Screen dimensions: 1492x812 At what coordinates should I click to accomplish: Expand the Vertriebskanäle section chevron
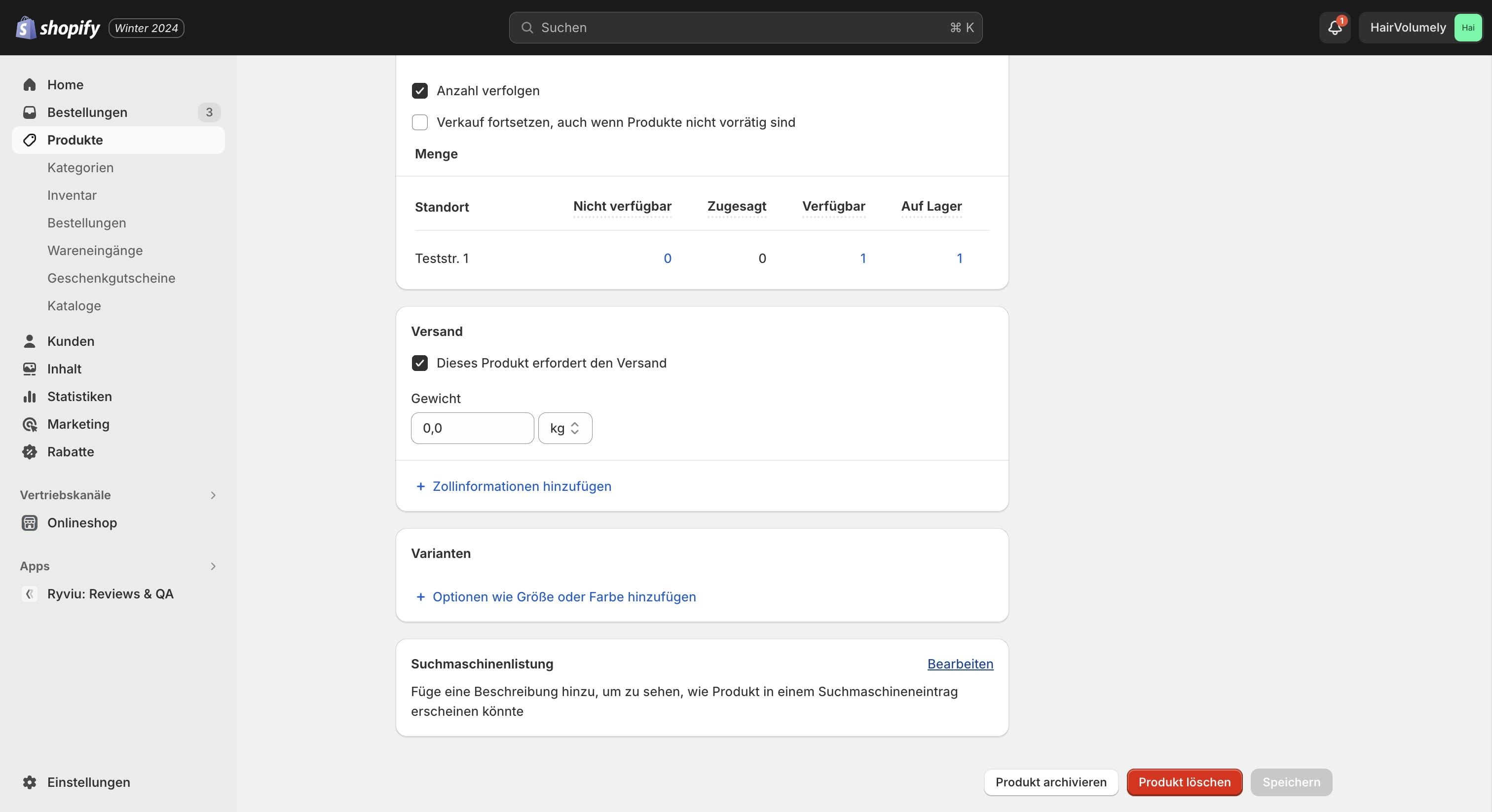[213, 495]
